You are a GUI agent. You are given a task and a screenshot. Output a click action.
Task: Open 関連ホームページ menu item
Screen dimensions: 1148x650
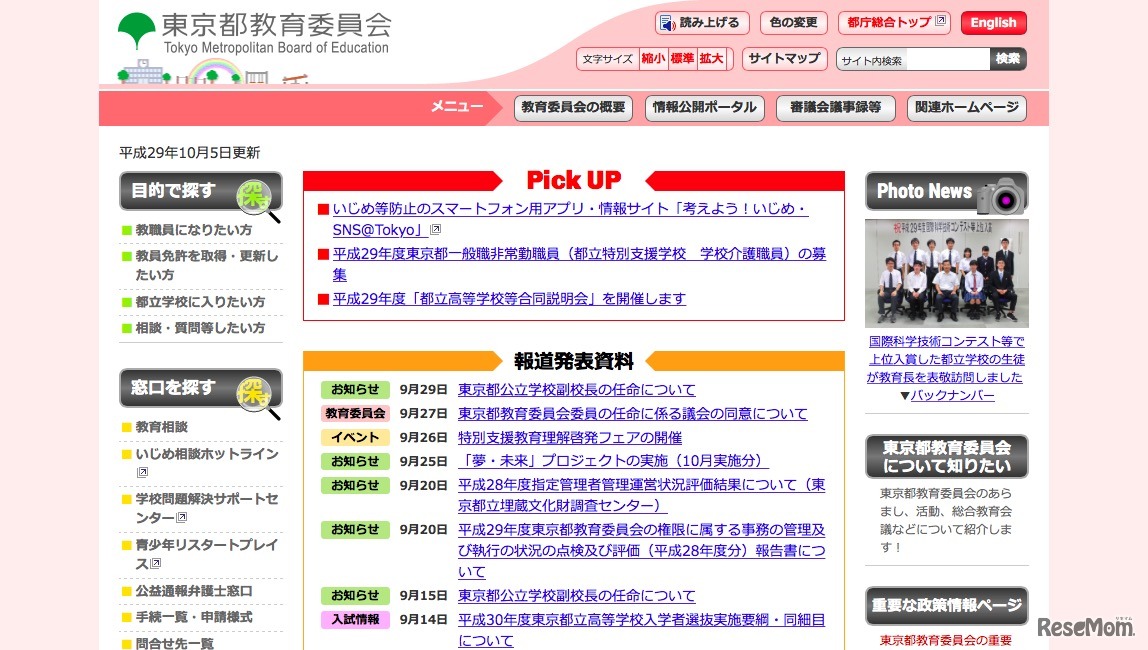pyautogui.click(x=966, y=108)
